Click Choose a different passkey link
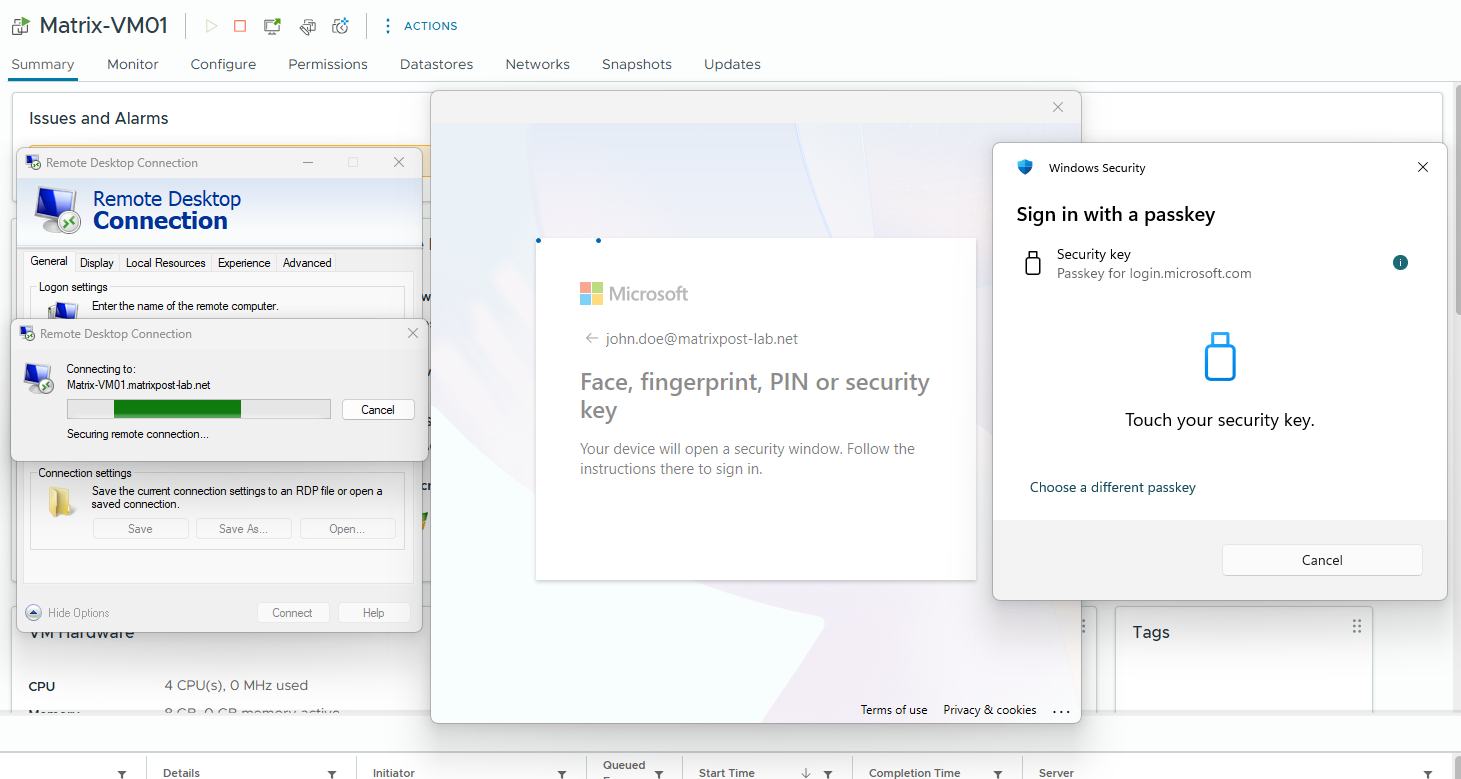 point(1113,487)
